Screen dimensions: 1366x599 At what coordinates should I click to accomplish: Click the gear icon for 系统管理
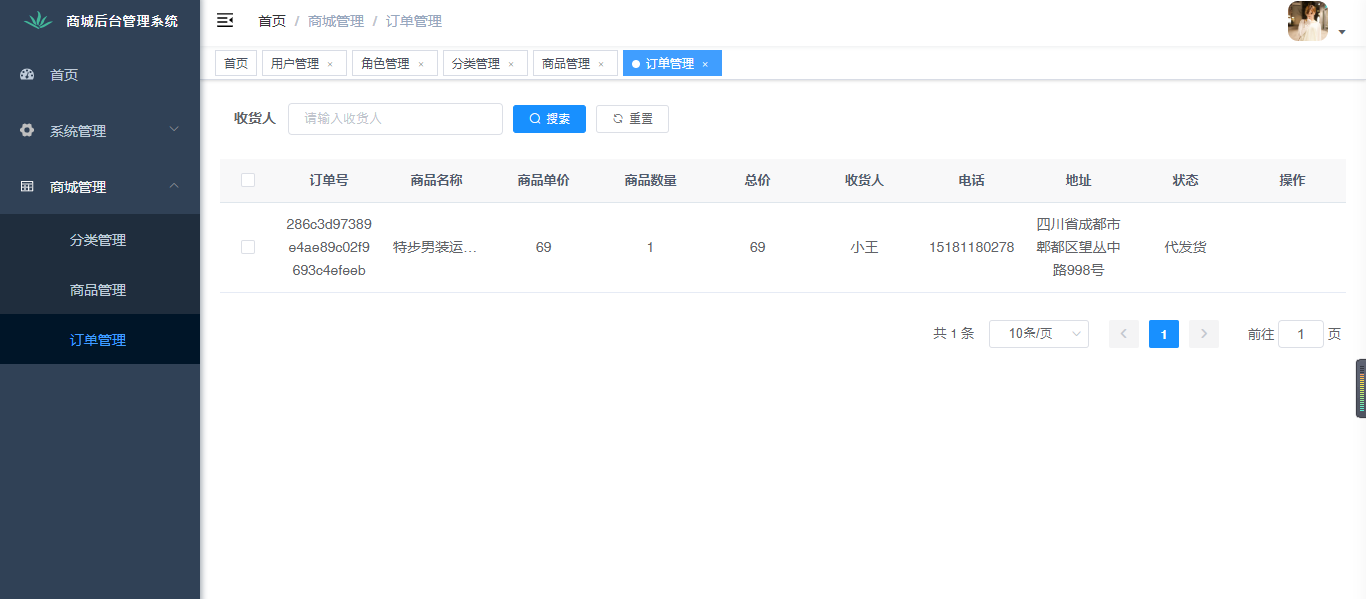click(x=27, y=131)
